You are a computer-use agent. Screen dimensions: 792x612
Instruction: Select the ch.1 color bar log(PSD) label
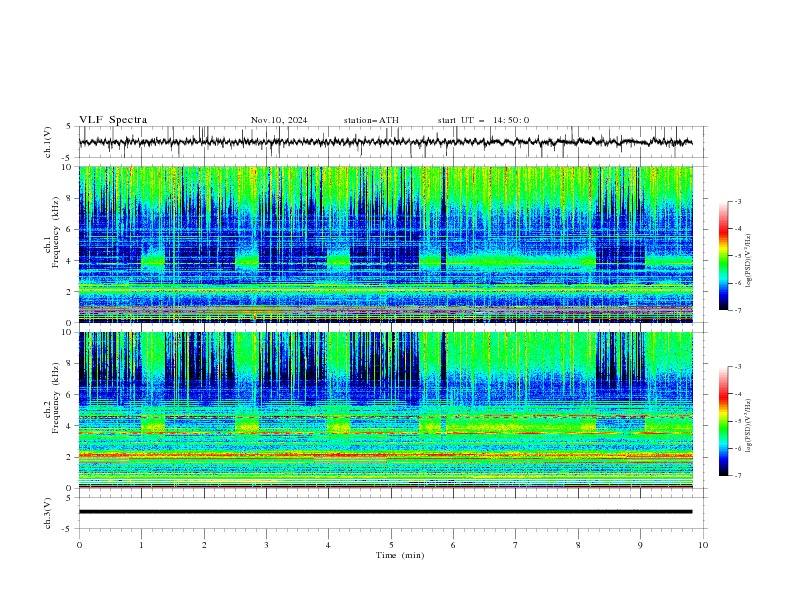[x=749, y=261]
